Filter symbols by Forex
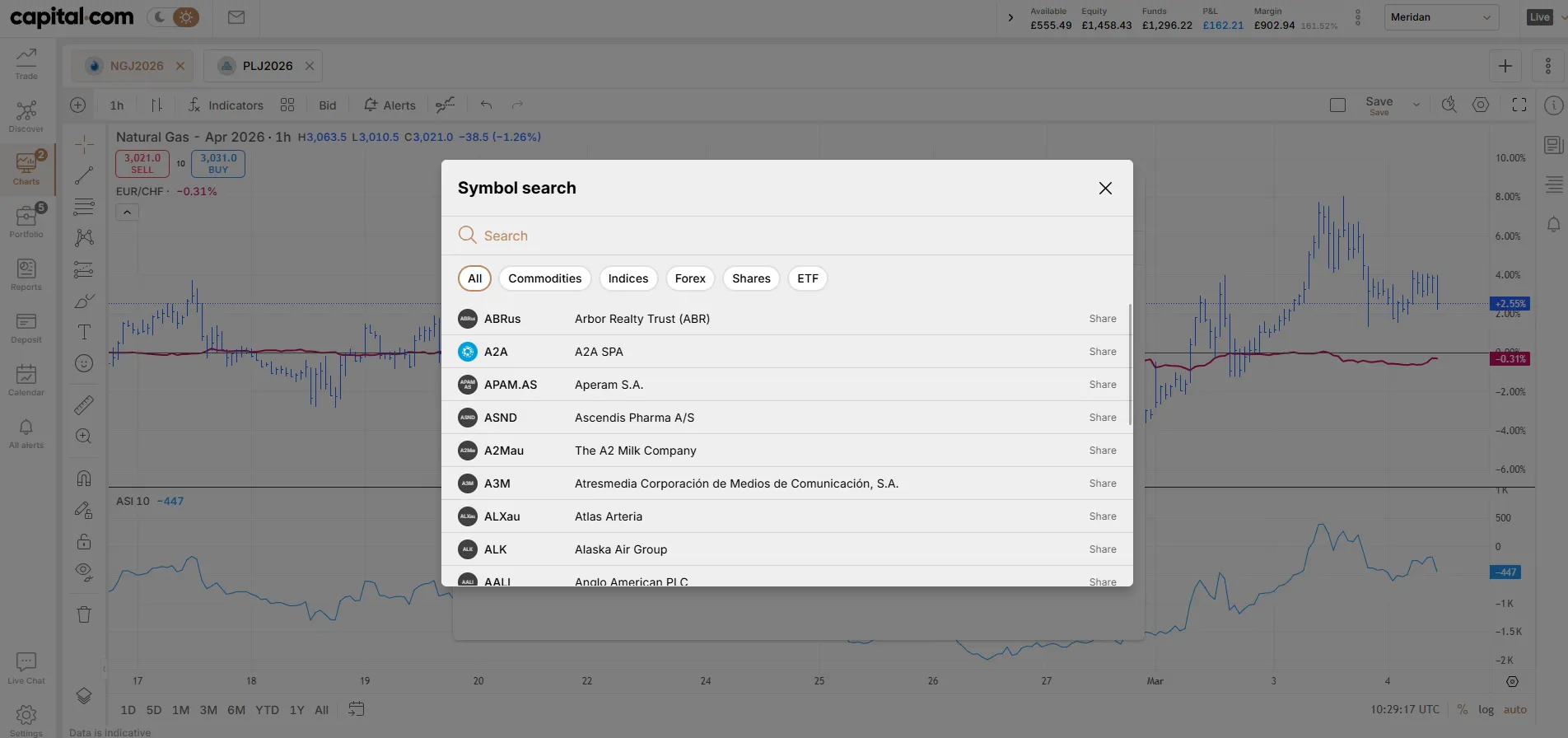 click(x=690, y=278)
